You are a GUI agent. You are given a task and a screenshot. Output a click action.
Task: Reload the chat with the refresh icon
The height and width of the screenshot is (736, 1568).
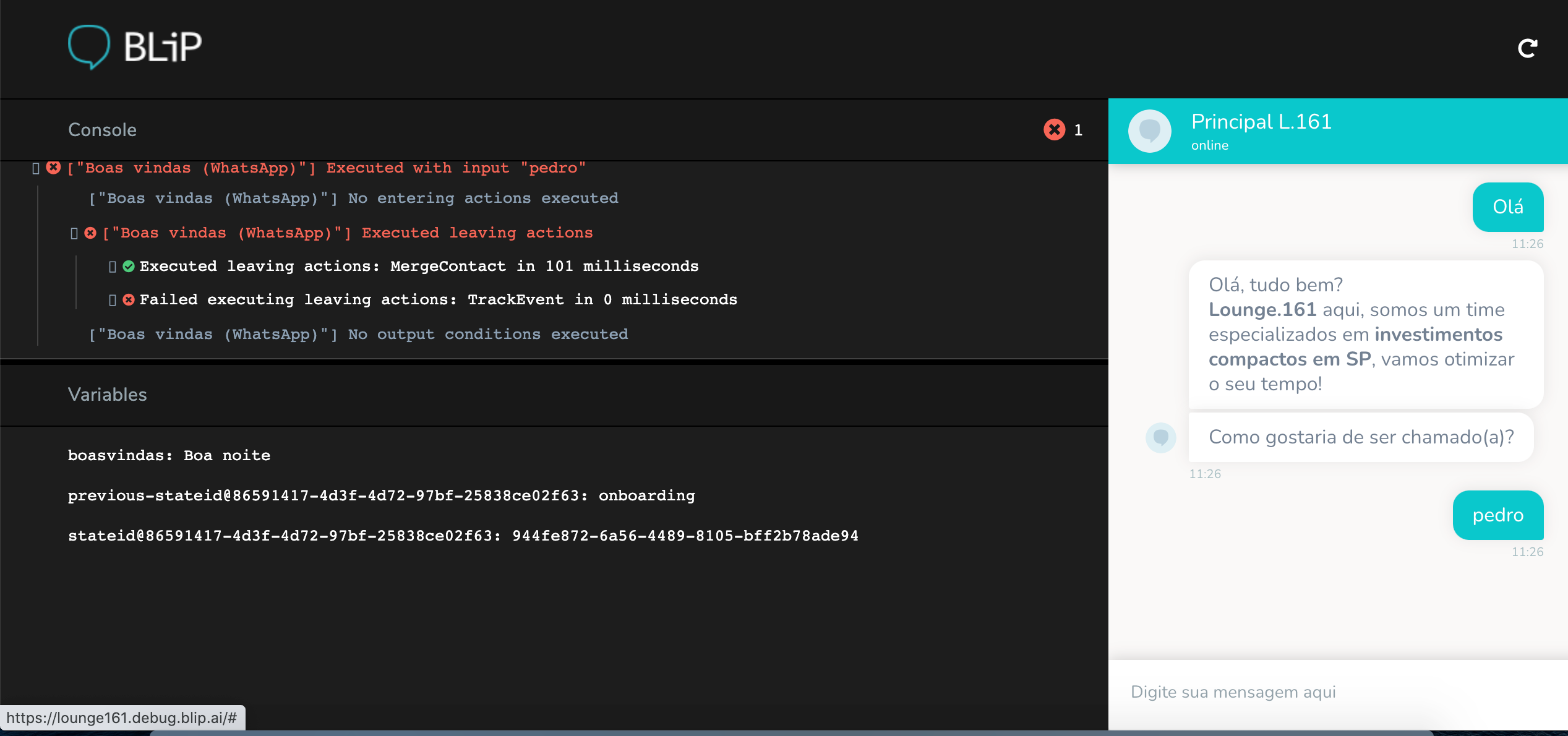coord(1527,48)
